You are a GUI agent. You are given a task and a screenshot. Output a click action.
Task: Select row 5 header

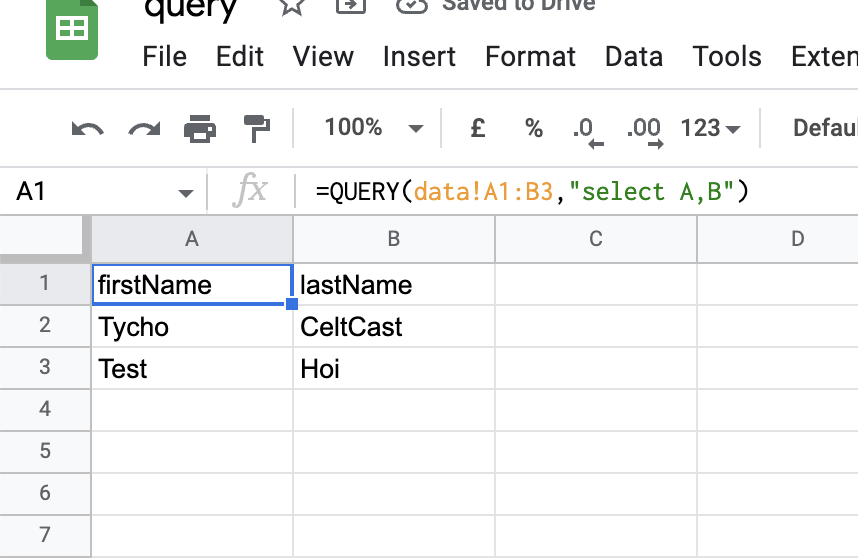click(45, 452)
